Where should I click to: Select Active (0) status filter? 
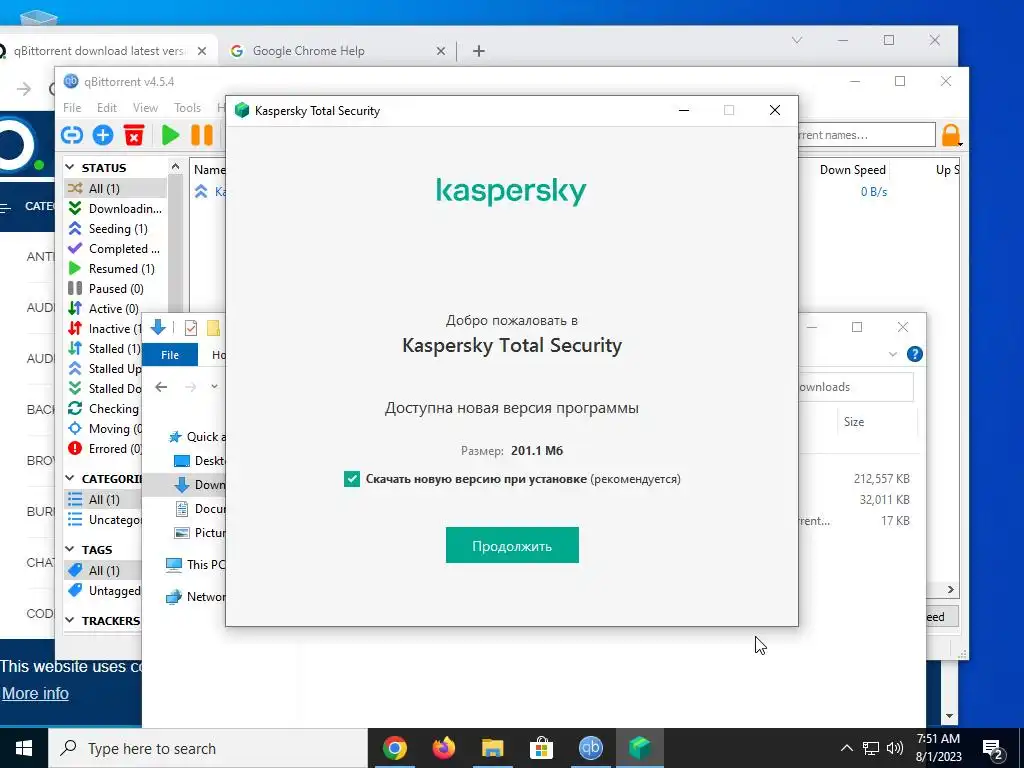(116, 308)
